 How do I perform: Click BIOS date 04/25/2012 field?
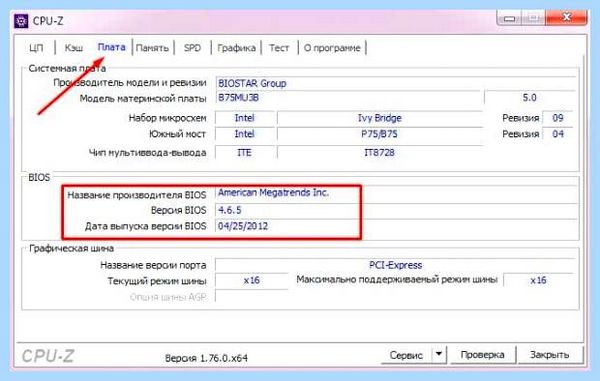tap(396, 226)
